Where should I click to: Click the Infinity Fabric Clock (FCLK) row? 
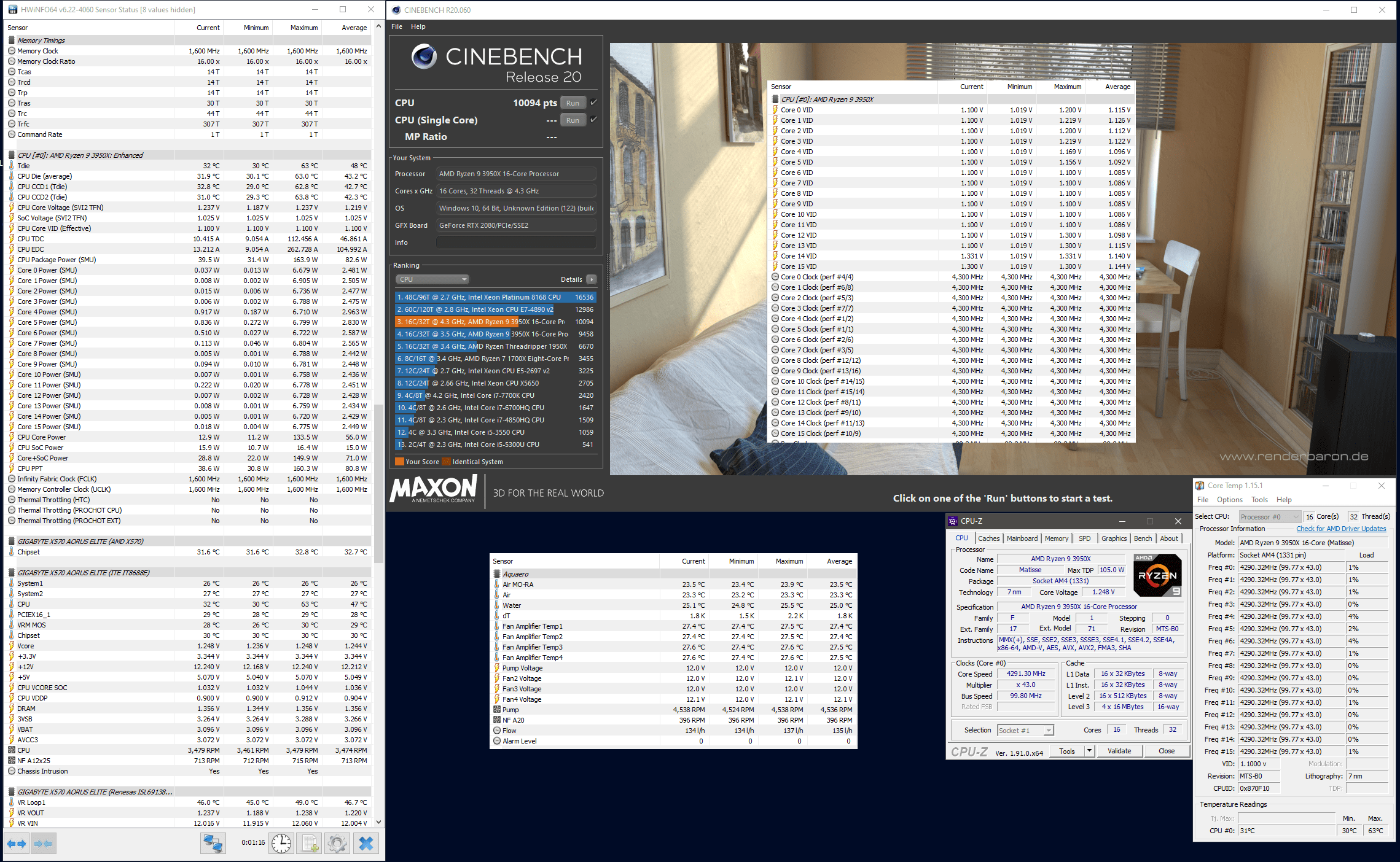click(x=188, y=479)
